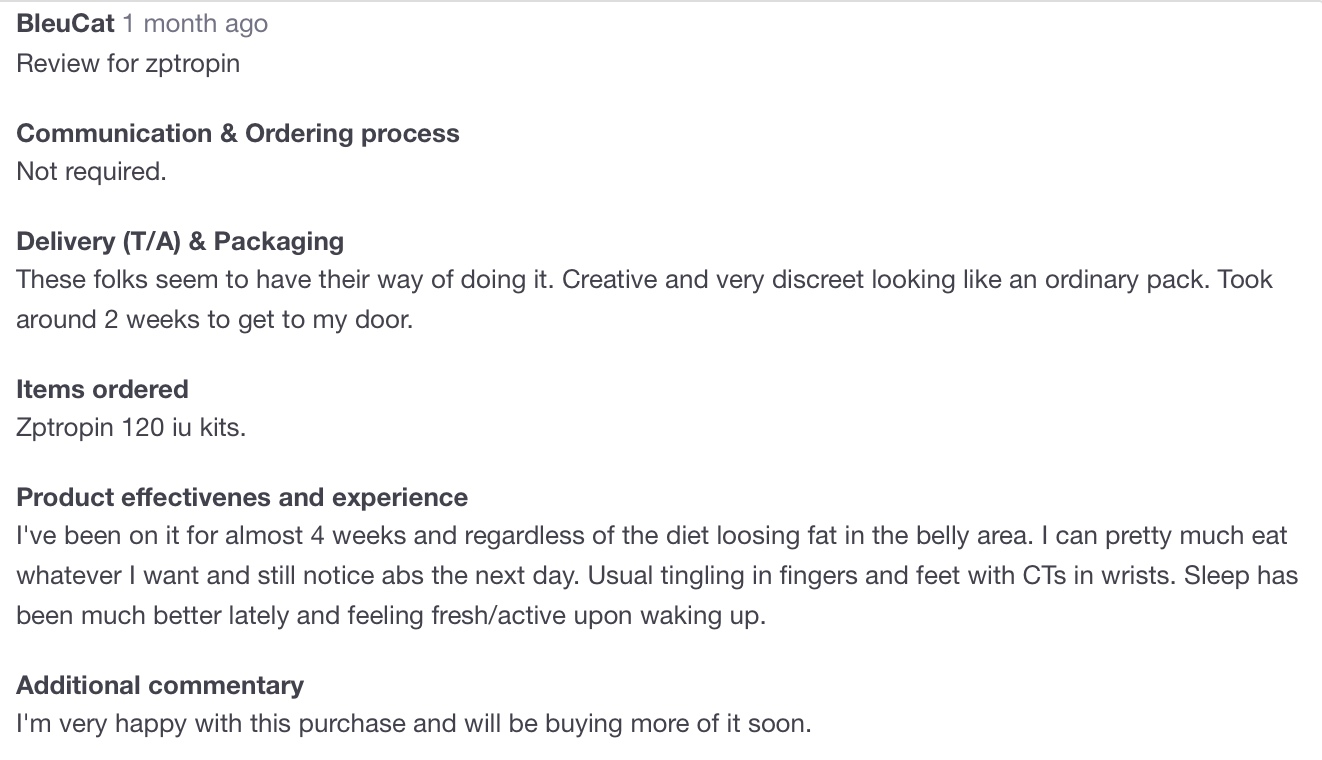Click the "Product effectivenes and experience" heading
Image resolution: width=1322 pixels, height=760 pixels.
pos(242,497)
